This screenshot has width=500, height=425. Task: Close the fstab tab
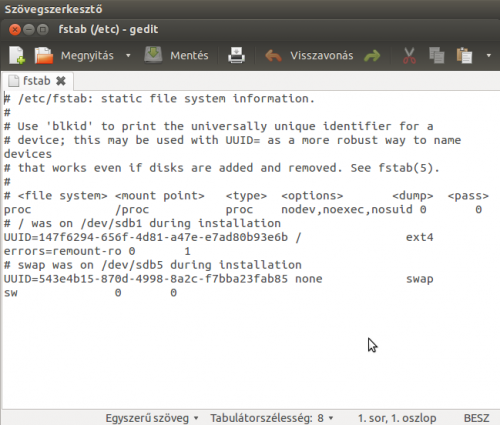click(61, 81)
